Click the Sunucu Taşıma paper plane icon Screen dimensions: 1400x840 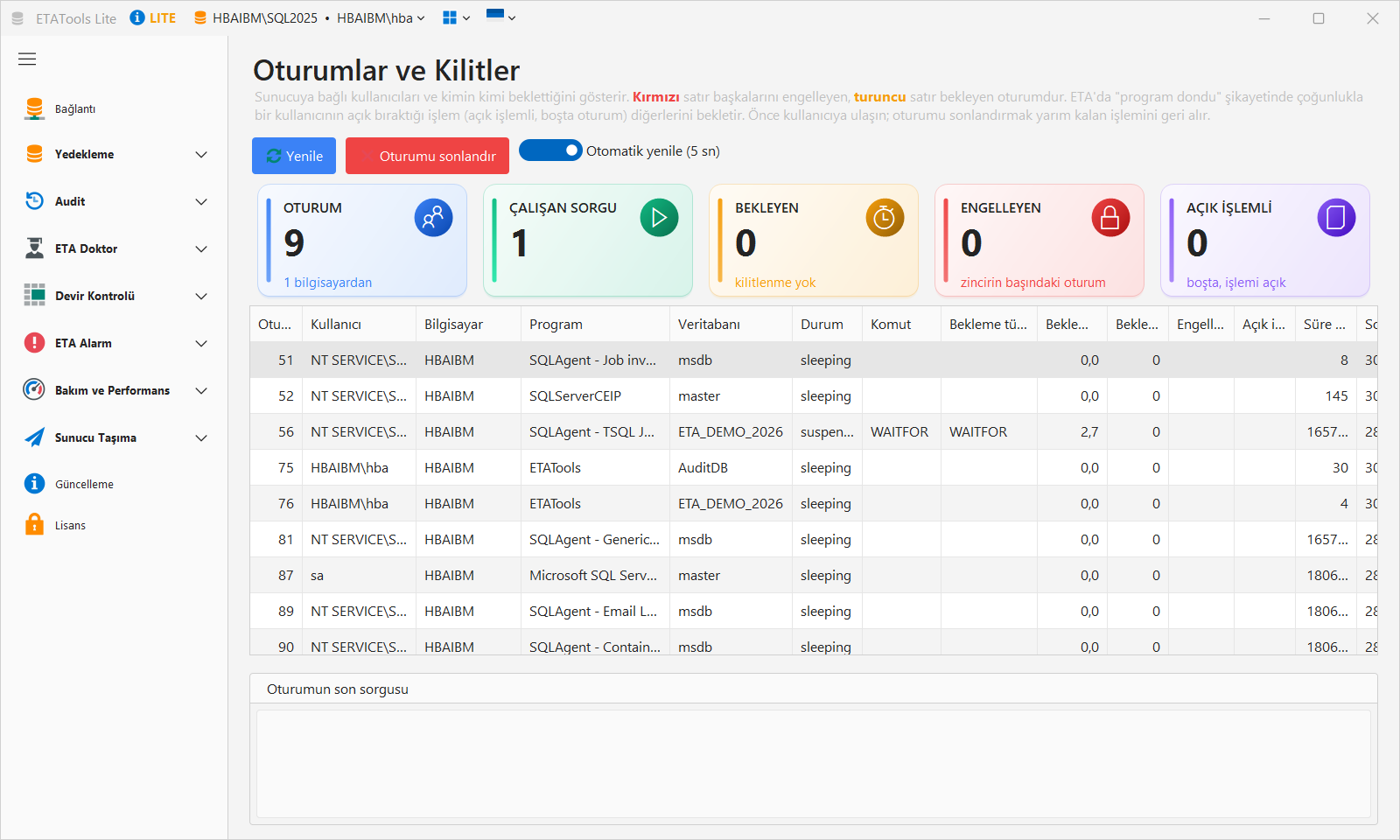click(x=34, y=437)
